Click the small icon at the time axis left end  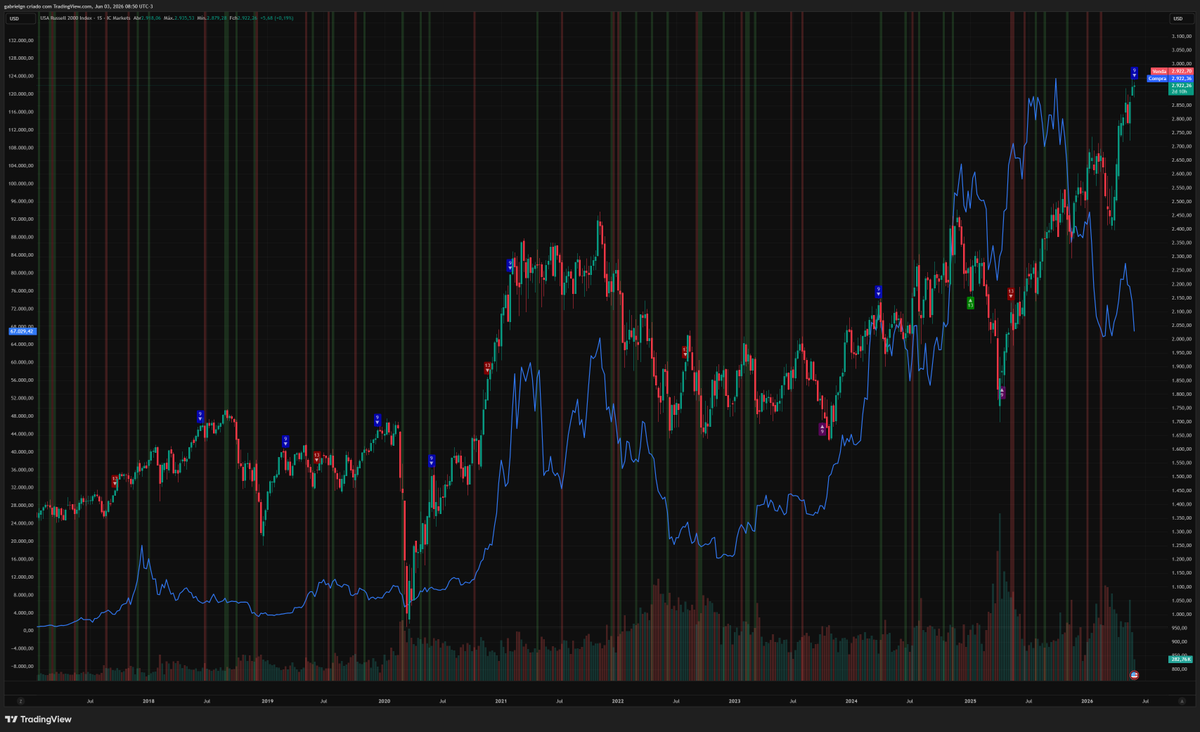coord(20,701)
